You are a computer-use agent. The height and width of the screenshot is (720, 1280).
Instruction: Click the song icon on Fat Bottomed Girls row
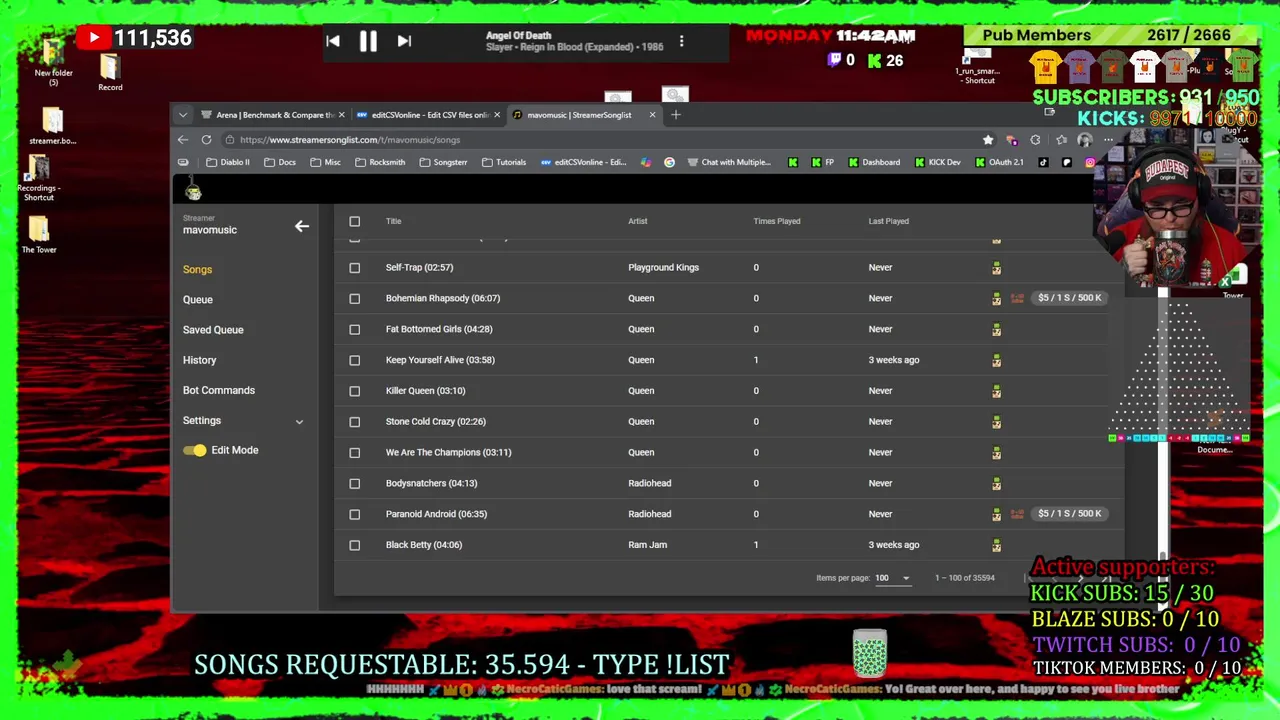[996, 329]
